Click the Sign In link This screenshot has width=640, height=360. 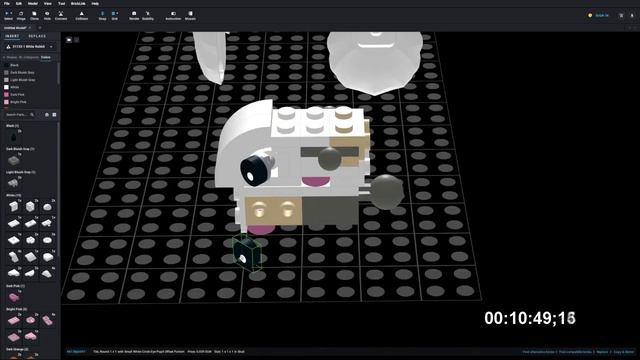pyautogui.click(x=602, y=16)
